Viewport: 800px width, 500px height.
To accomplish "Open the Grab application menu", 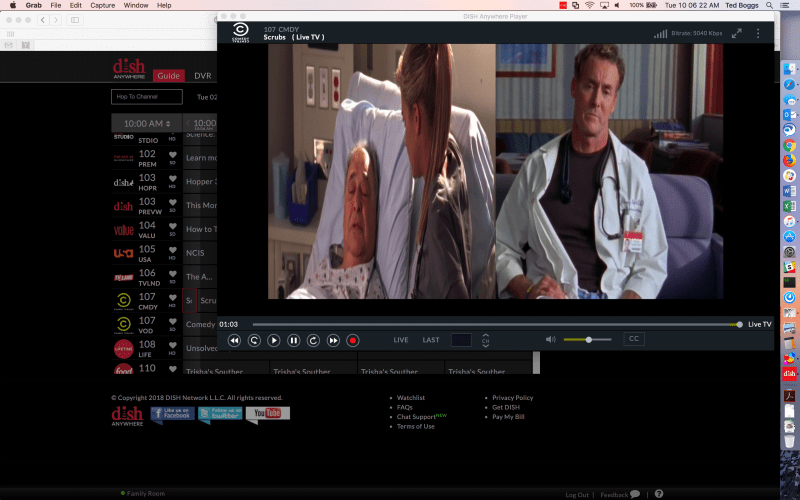I will click(x=34, y=5).
